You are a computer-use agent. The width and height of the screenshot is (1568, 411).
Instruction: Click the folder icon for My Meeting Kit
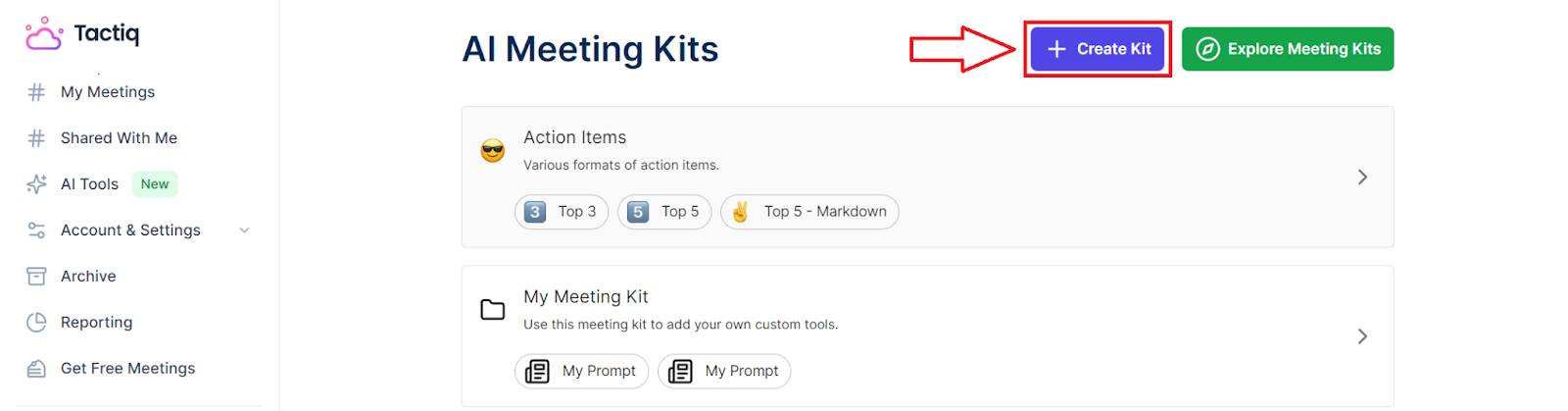point(493,310)
